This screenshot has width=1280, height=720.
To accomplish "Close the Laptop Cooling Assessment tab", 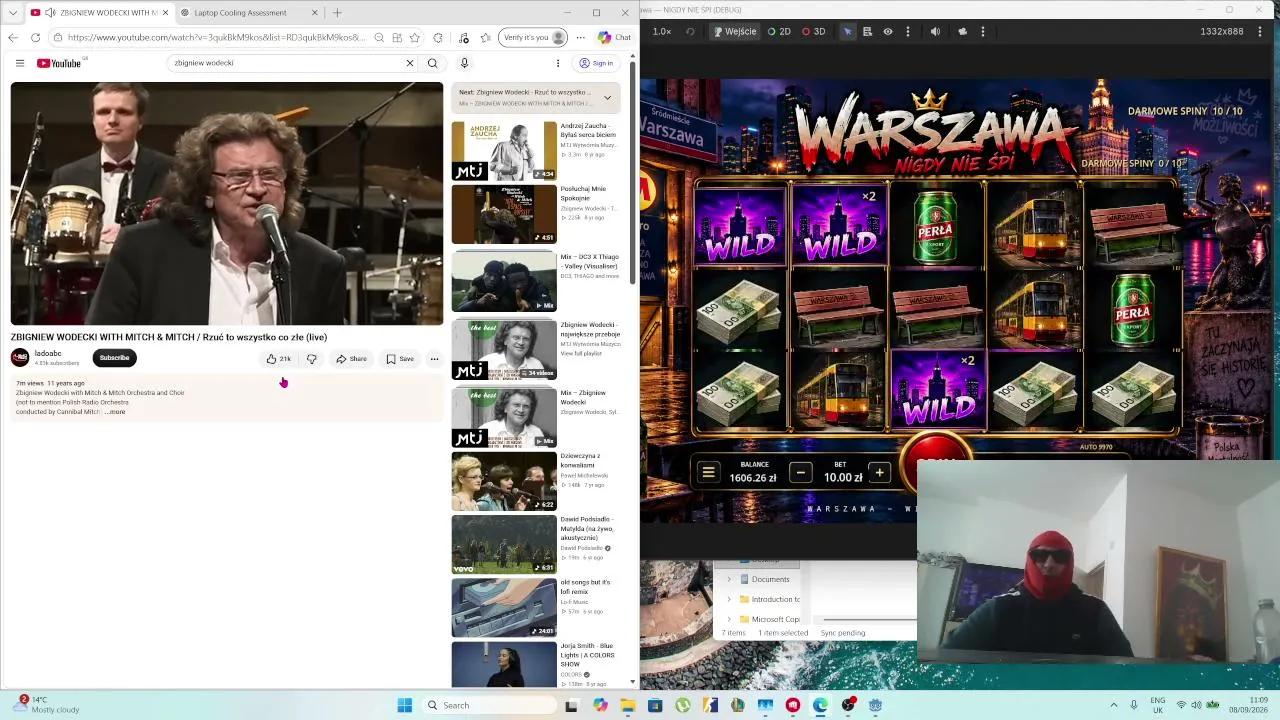I will click(x=315, y=13).
